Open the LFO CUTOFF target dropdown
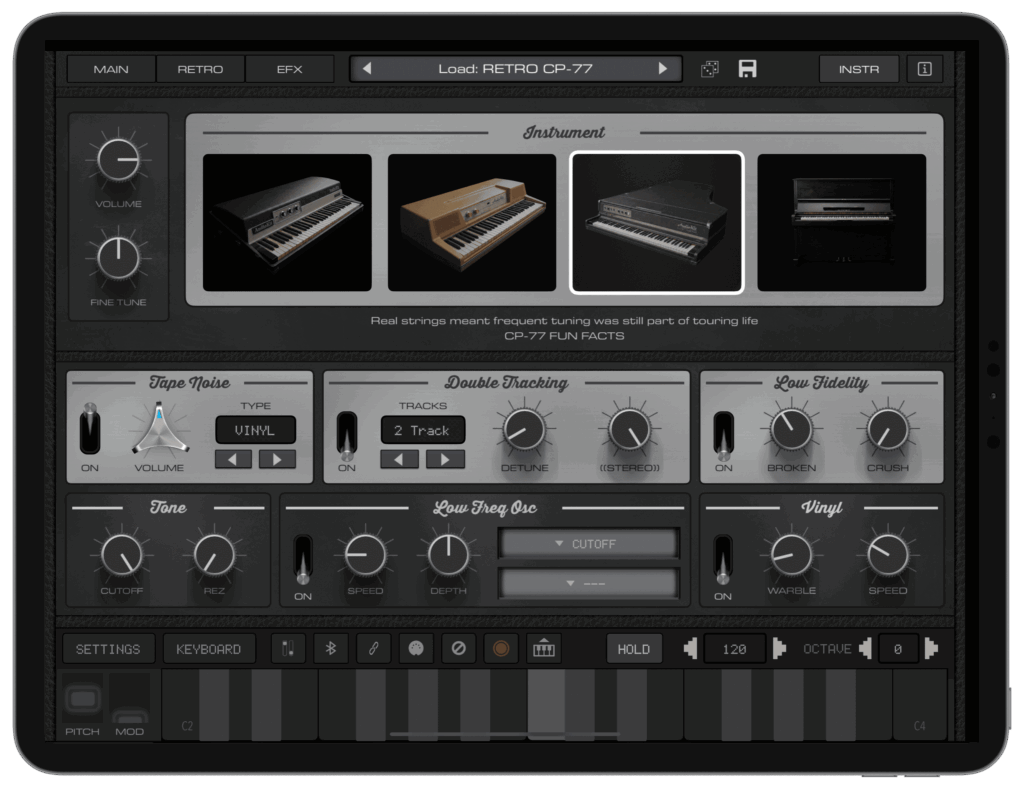This screenshot has height=790, width=1024. click(589, 544)
